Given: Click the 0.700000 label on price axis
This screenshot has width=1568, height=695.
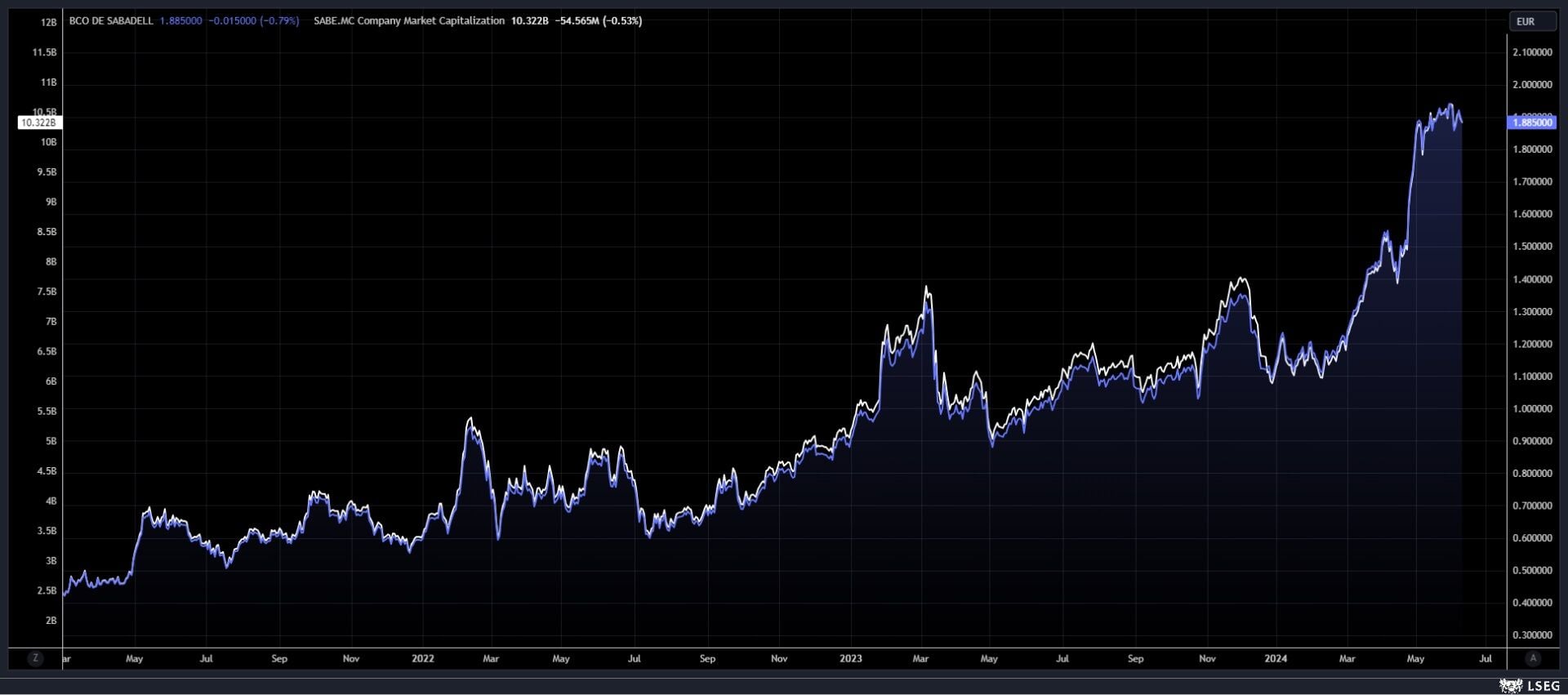Looking at the screenshot, I should 1532,506.
